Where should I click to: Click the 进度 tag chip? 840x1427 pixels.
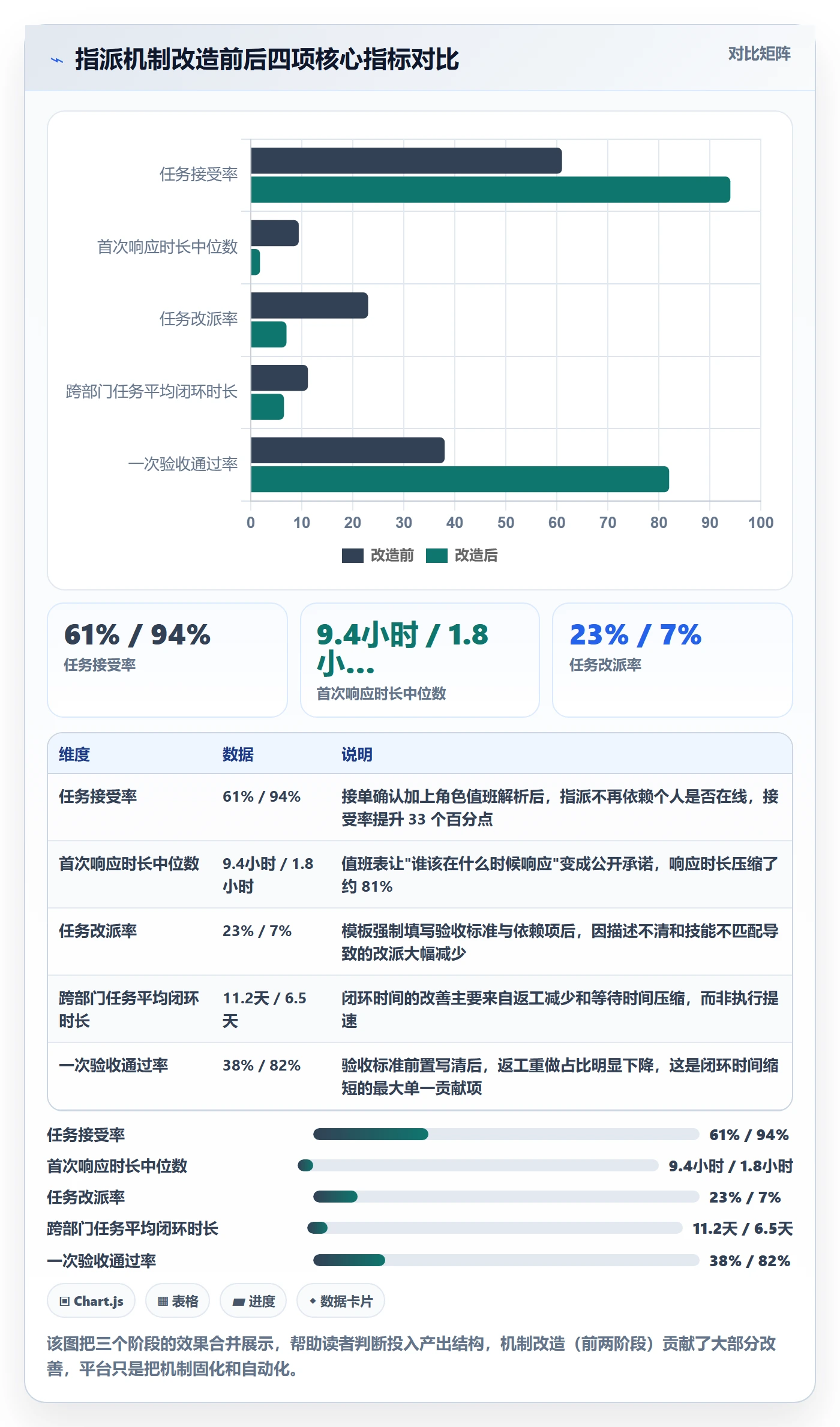(253, 1301)
